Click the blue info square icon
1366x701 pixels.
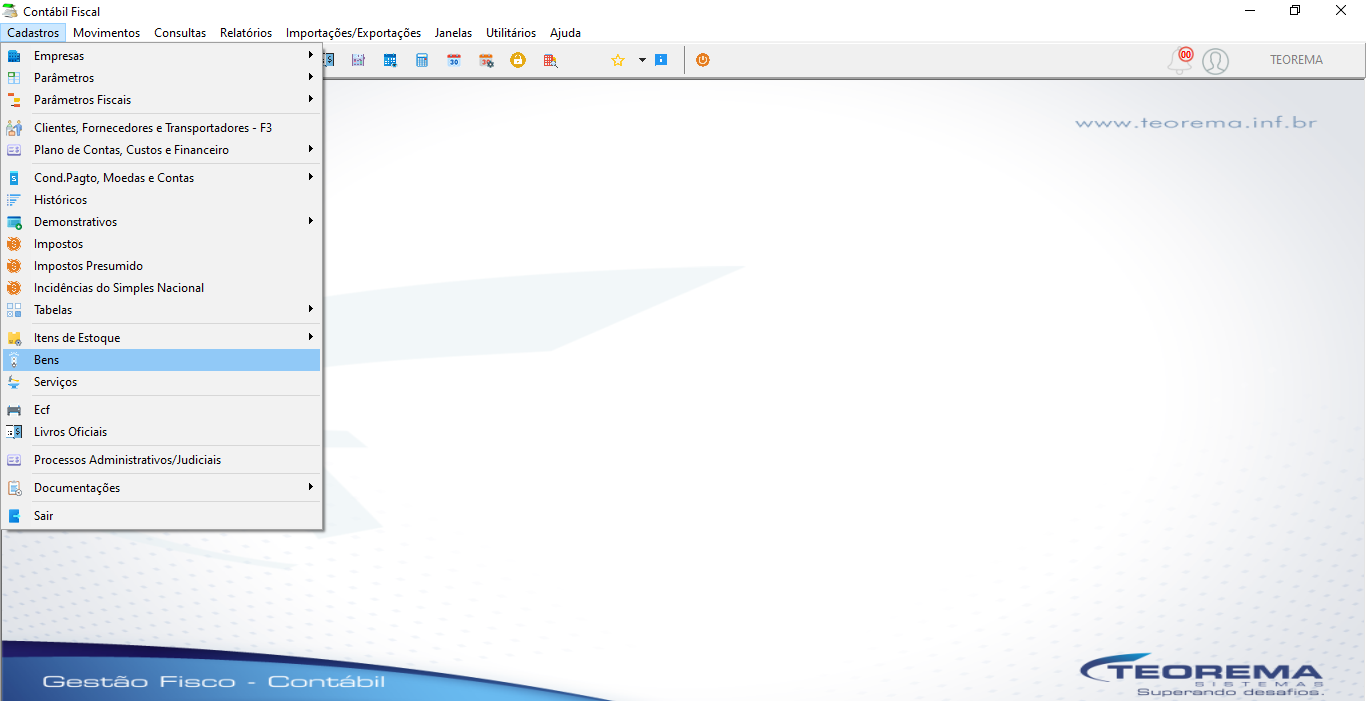[x=661, y=60]
